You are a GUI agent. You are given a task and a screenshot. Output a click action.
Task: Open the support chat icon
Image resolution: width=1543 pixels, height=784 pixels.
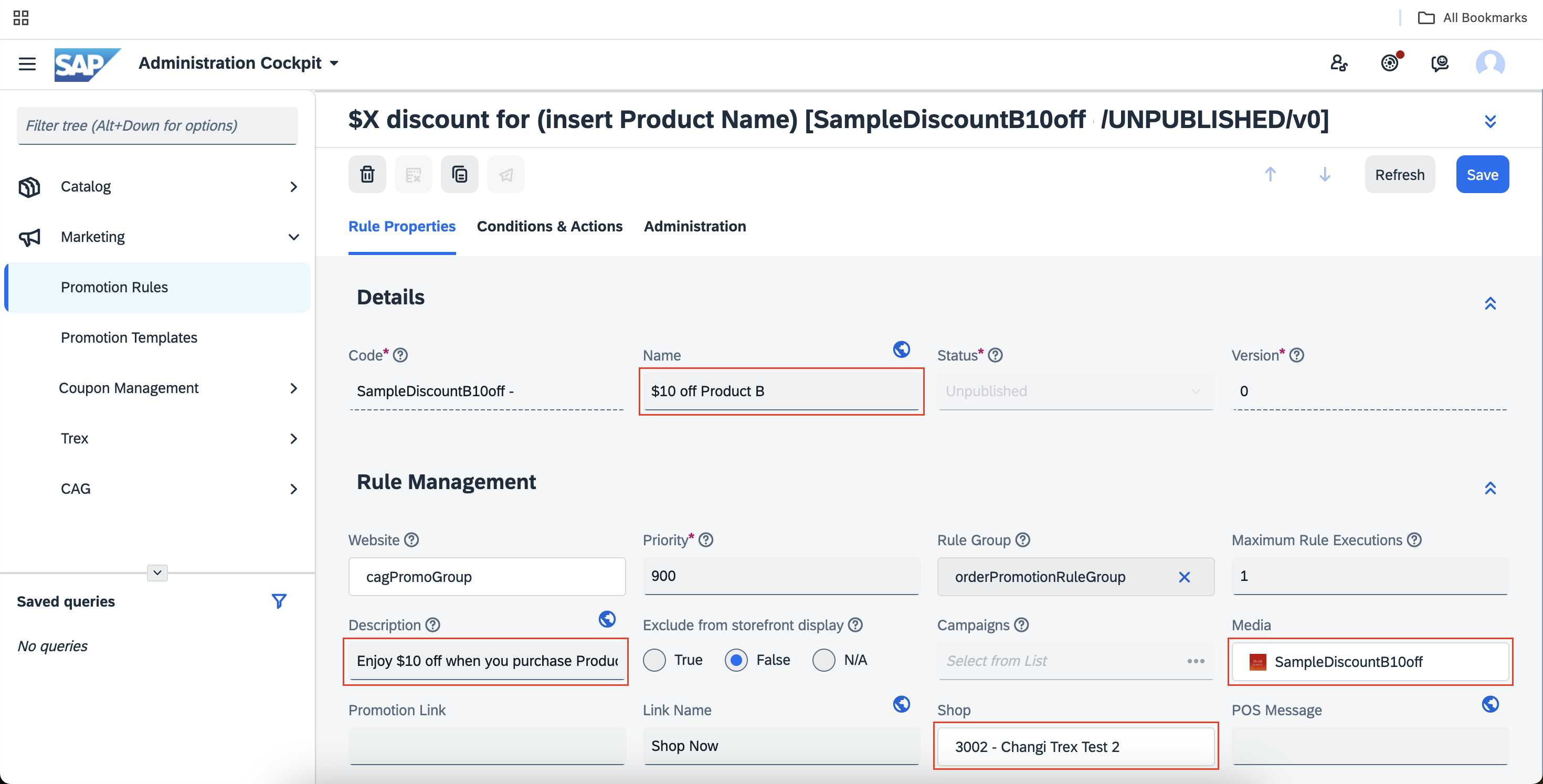[x=1440, y=63]
